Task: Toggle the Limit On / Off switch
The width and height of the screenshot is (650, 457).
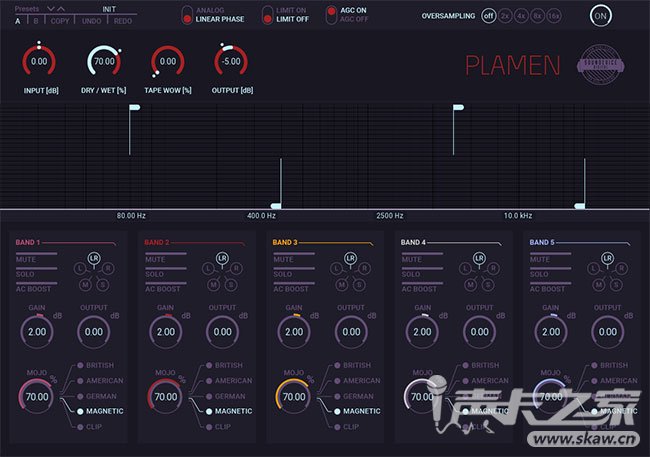Action: 268,15
